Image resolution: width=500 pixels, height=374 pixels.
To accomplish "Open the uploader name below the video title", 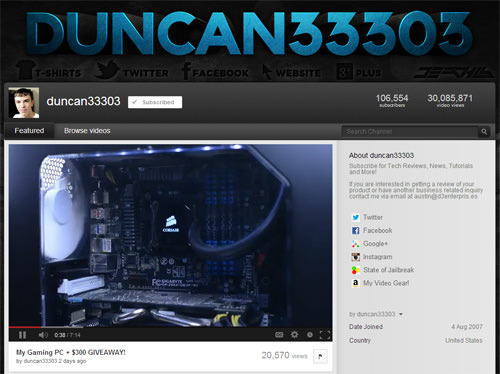I will 40,361.
